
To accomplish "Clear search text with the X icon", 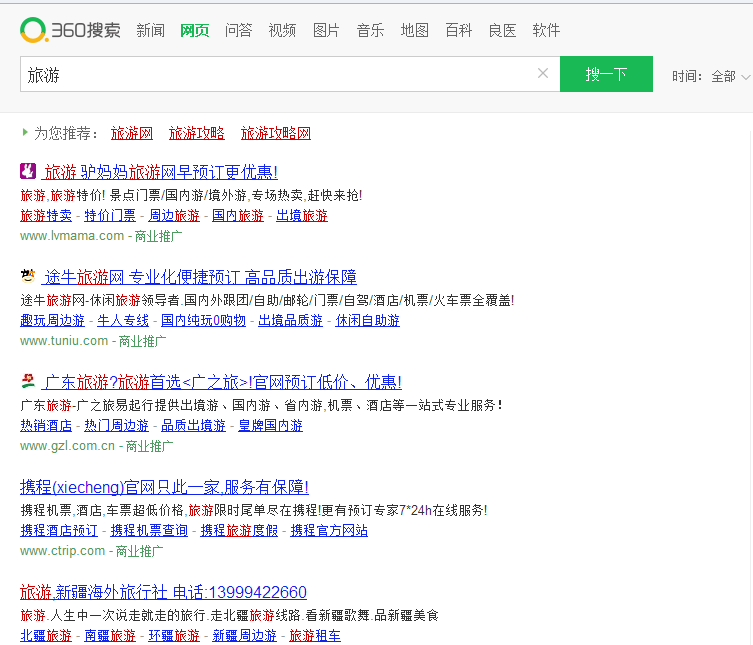I will click(x=543, y=73).
